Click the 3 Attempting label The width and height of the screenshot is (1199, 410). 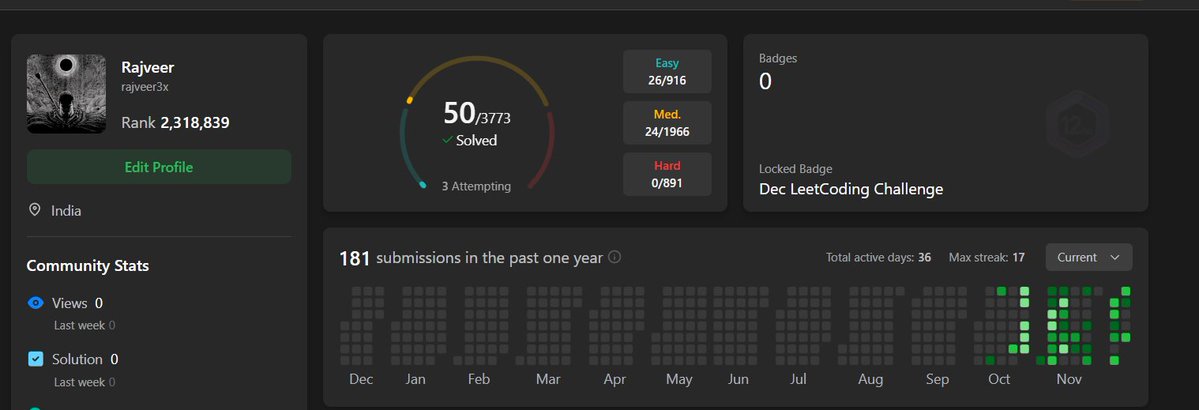(x=476, y=186)
